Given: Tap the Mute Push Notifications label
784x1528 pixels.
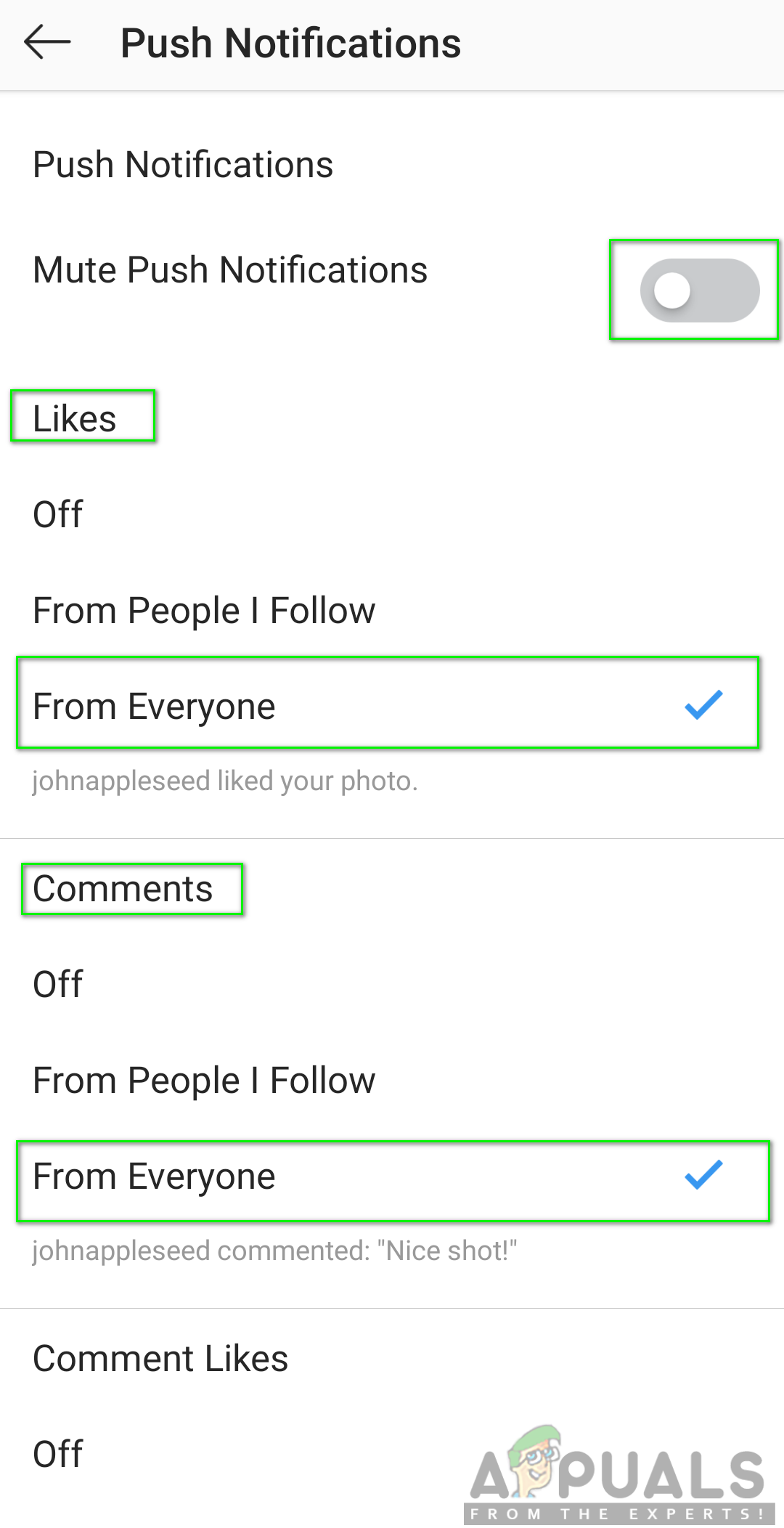Looking at the screenshot, I should 230,270.
